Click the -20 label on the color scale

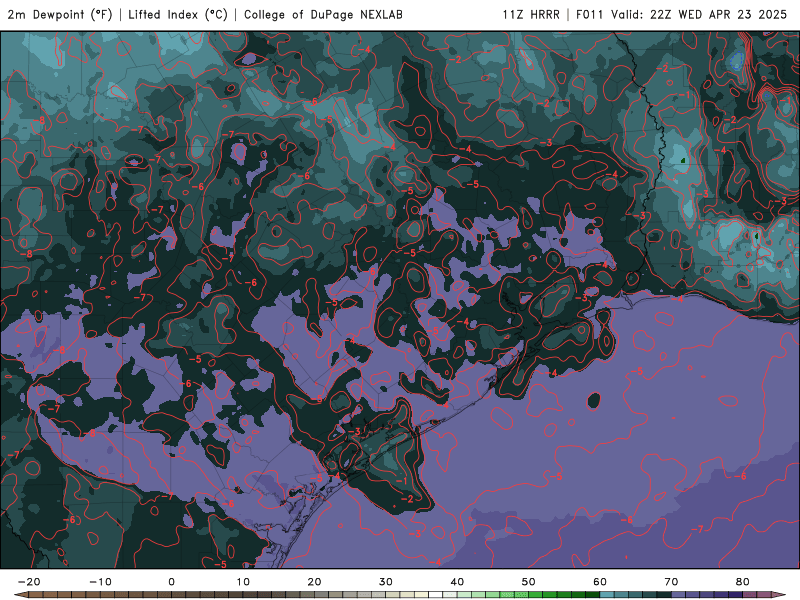[x=29, y=582]
